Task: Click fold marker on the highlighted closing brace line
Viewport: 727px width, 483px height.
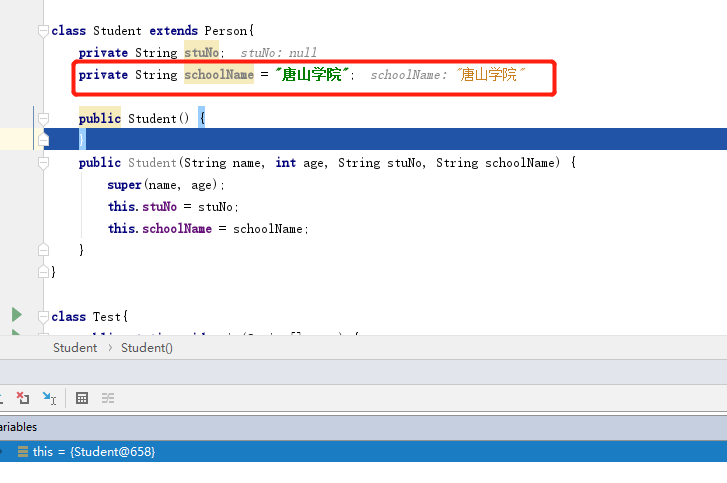Action: click(x=43, y=139)
